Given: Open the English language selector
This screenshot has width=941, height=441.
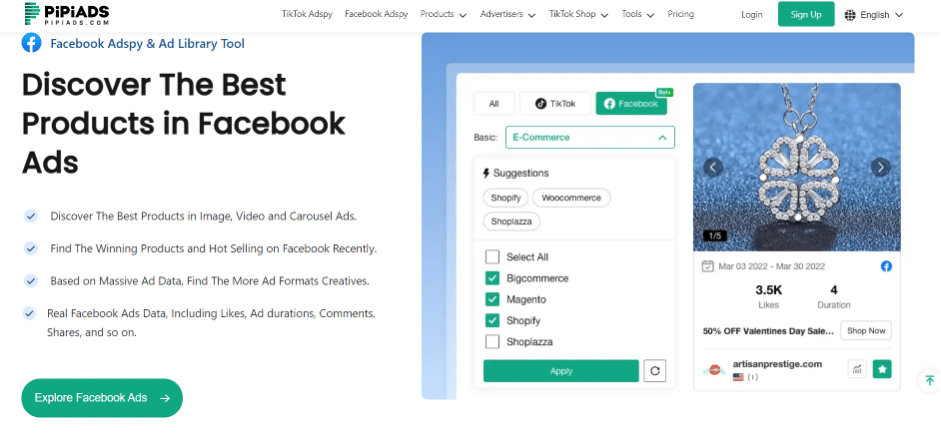Looking at the screenshot, I should (874, 15).
